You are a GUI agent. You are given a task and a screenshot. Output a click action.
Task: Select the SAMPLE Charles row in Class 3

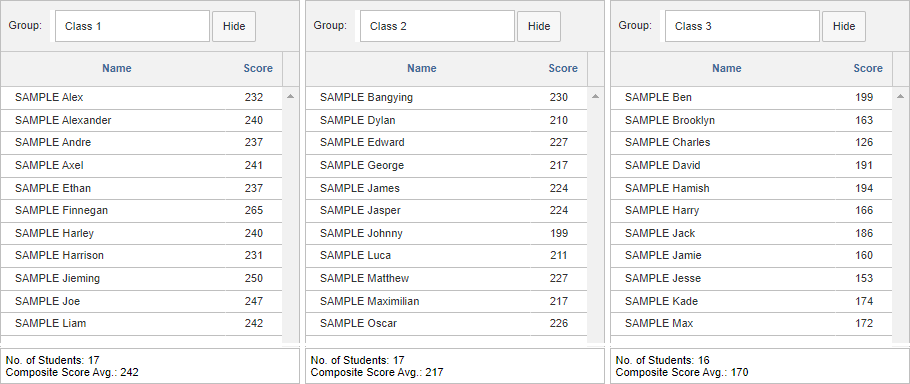point(752,143)
